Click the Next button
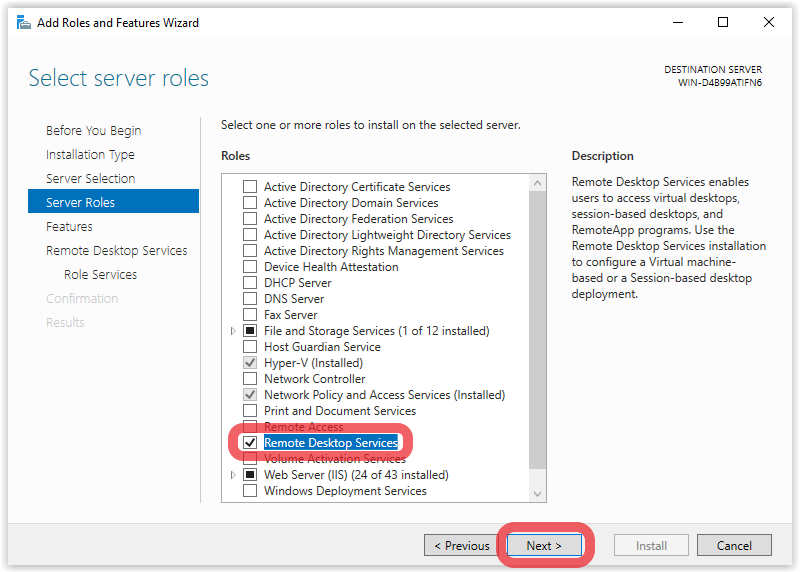This screenshot has width=800, height=572. pyautogui.click(x=544, y=545)
